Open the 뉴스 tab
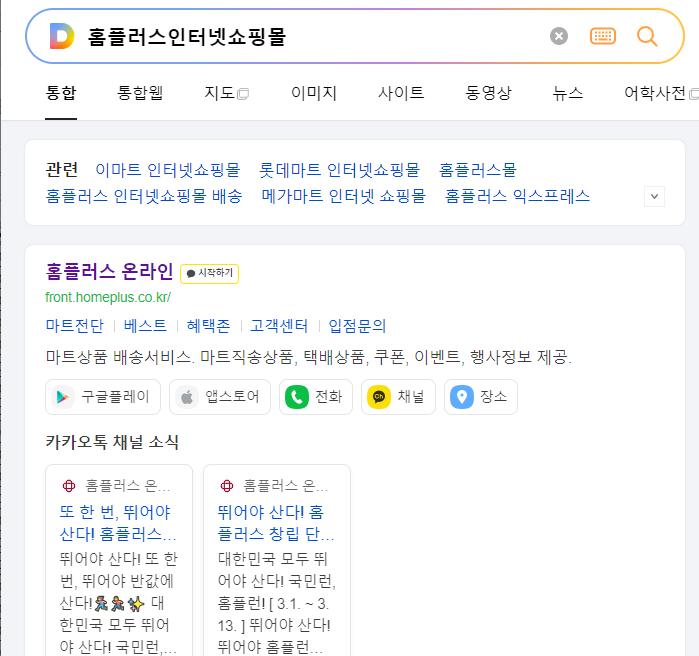 pos(567,93)
